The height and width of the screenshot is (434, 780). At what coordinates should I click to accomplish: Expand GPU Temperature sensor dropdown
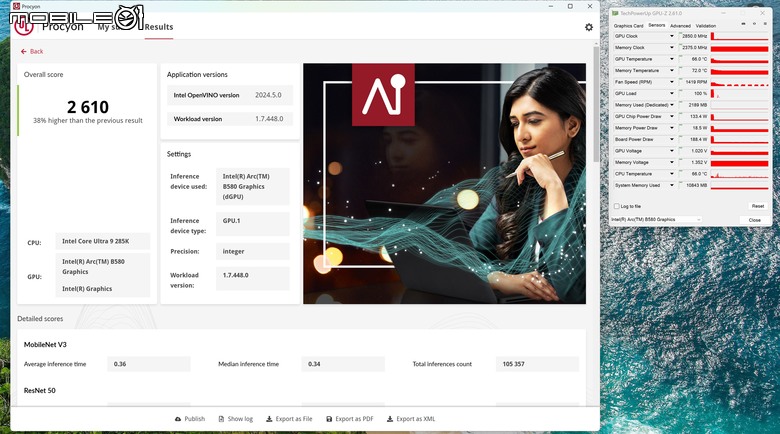coord(672,59)
